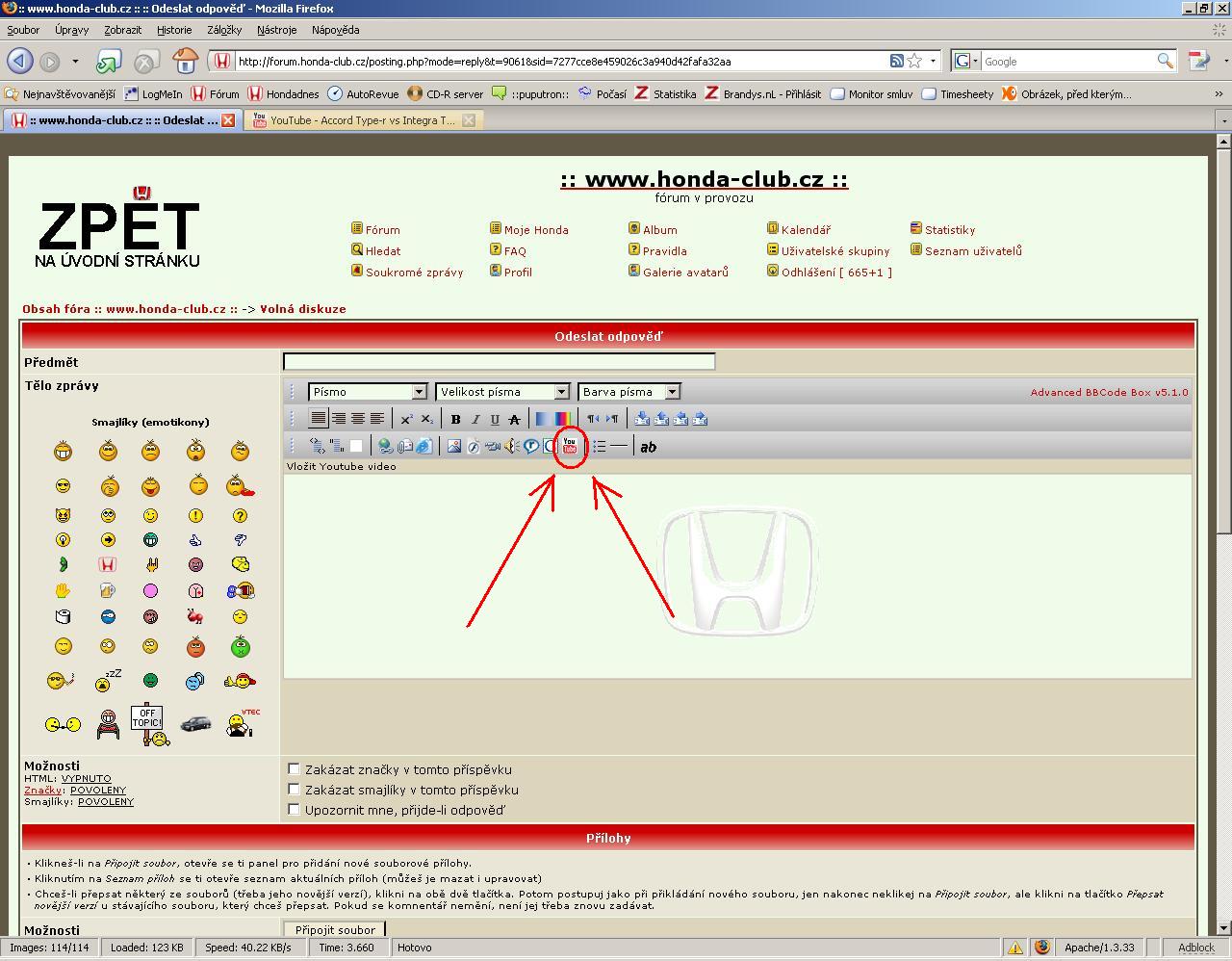Expand the Velikost písma dropdown
1232x961 pixels.
pyautogui.click(x=501, y=392)
